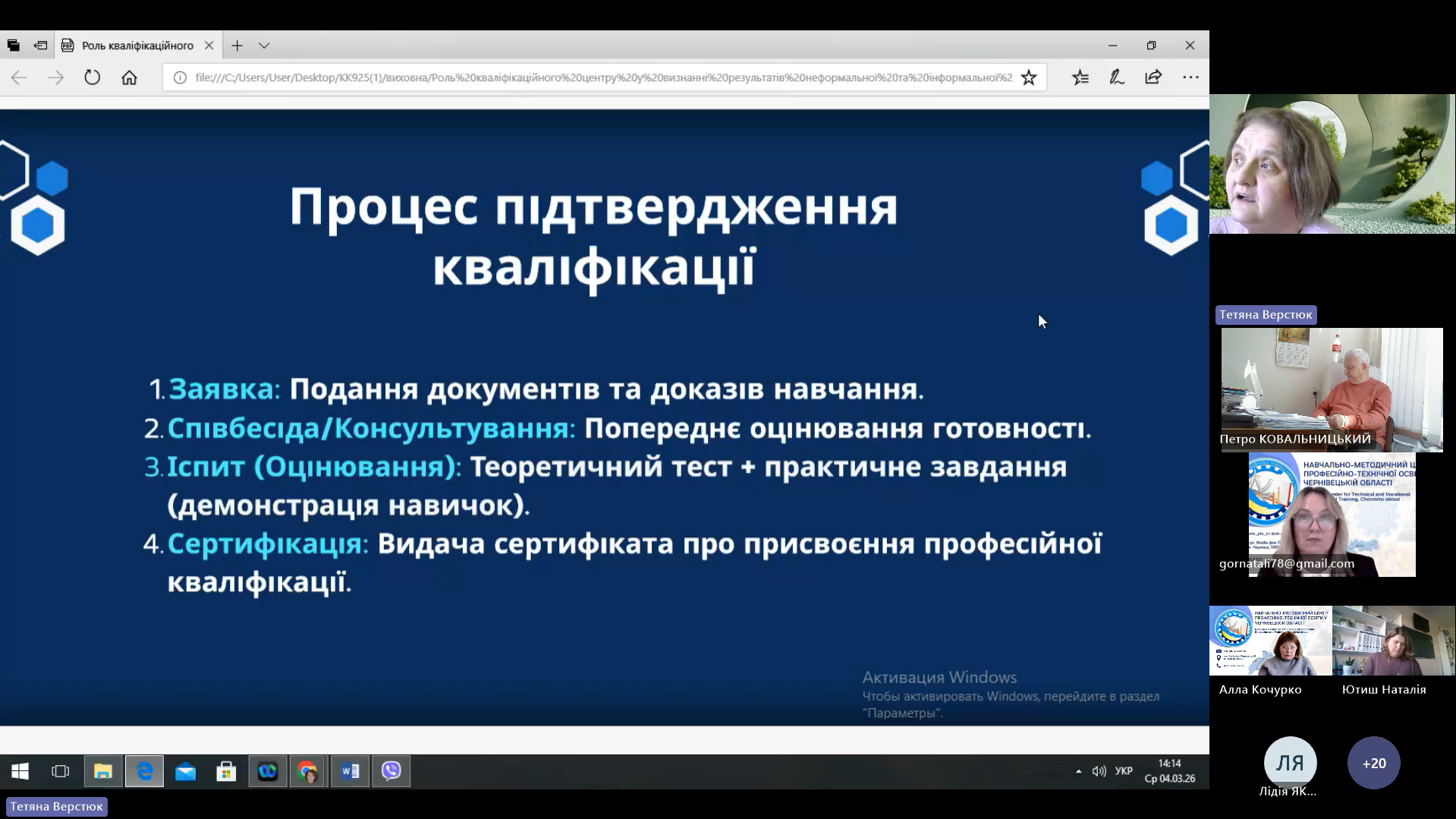
Task: Show hidden system tray icons
Action: 1078,771
